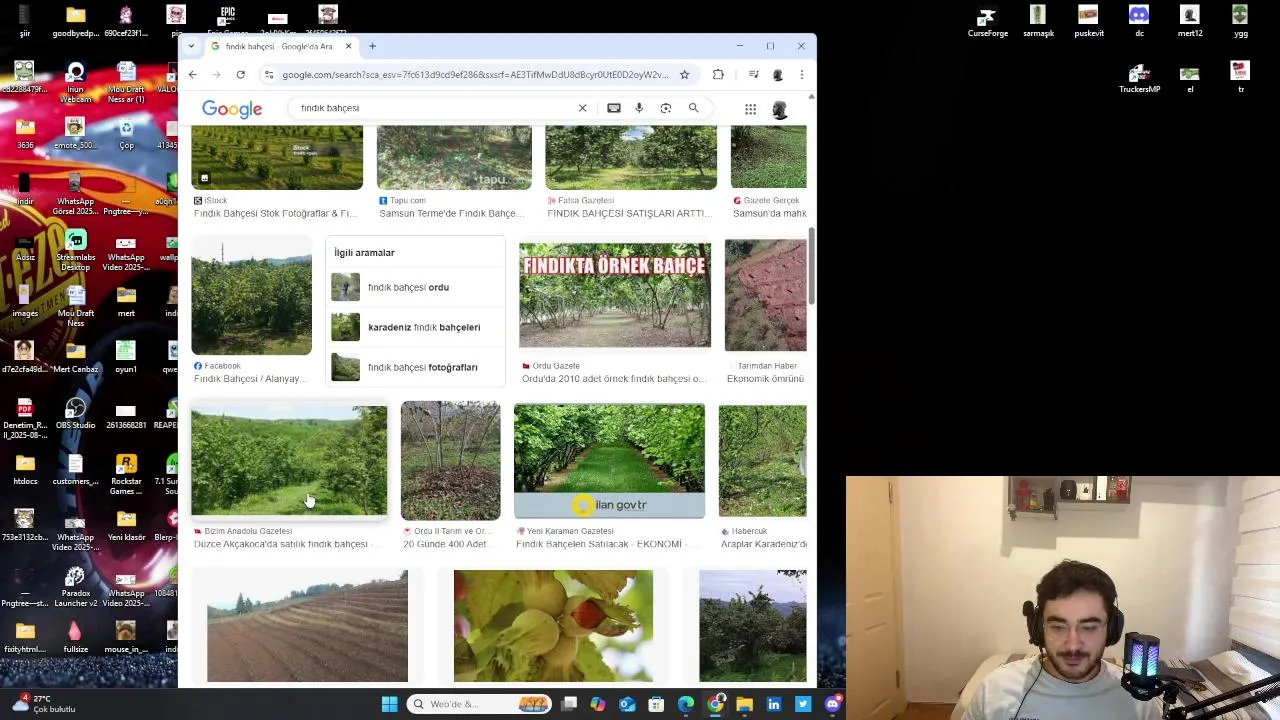Open Streamlabs Desktop shortcut
Image resolution: width=1280 pixels, height=720 pixels.
75,250
